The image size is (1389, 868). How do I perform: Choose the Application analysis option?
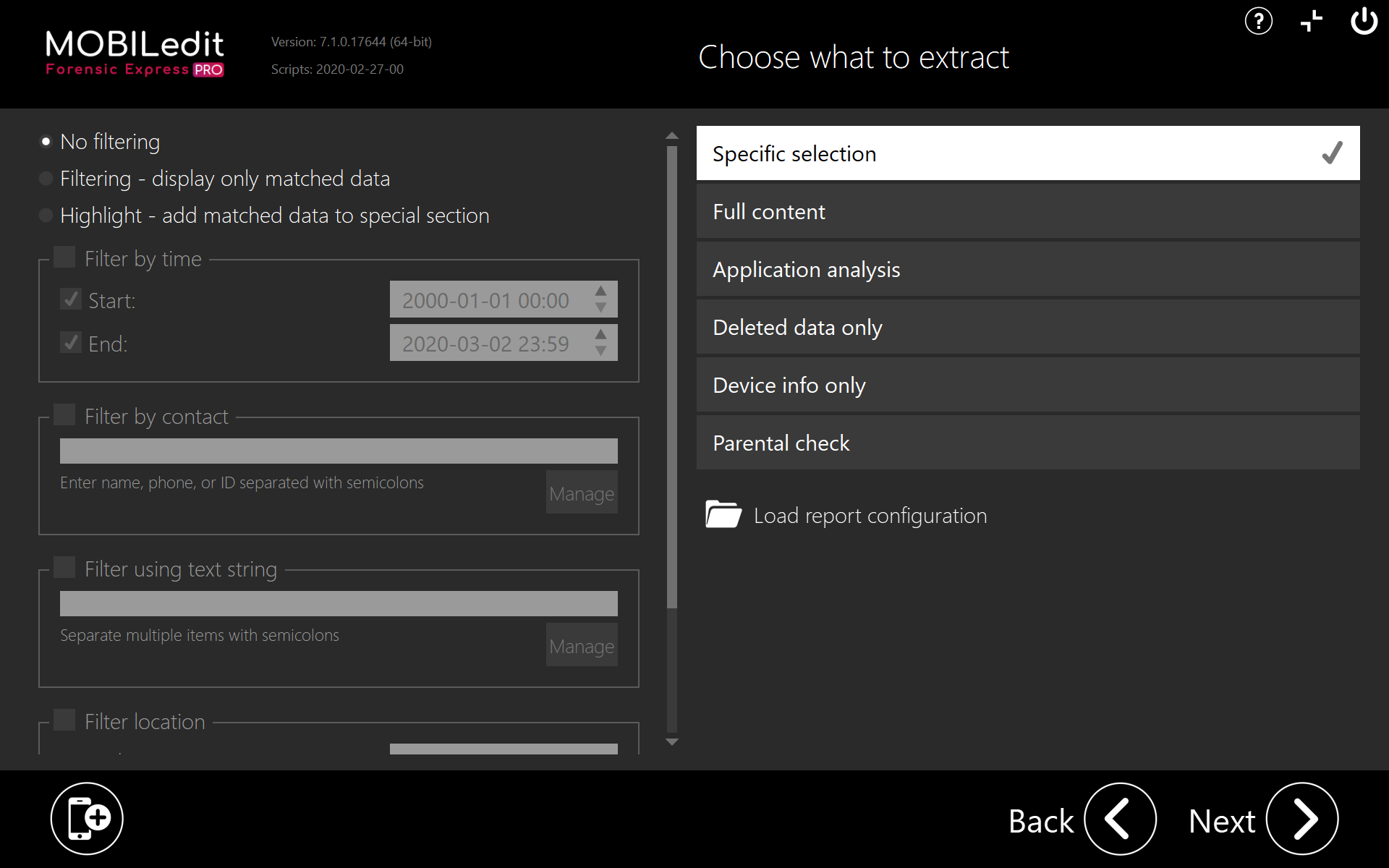(1027, 269)
